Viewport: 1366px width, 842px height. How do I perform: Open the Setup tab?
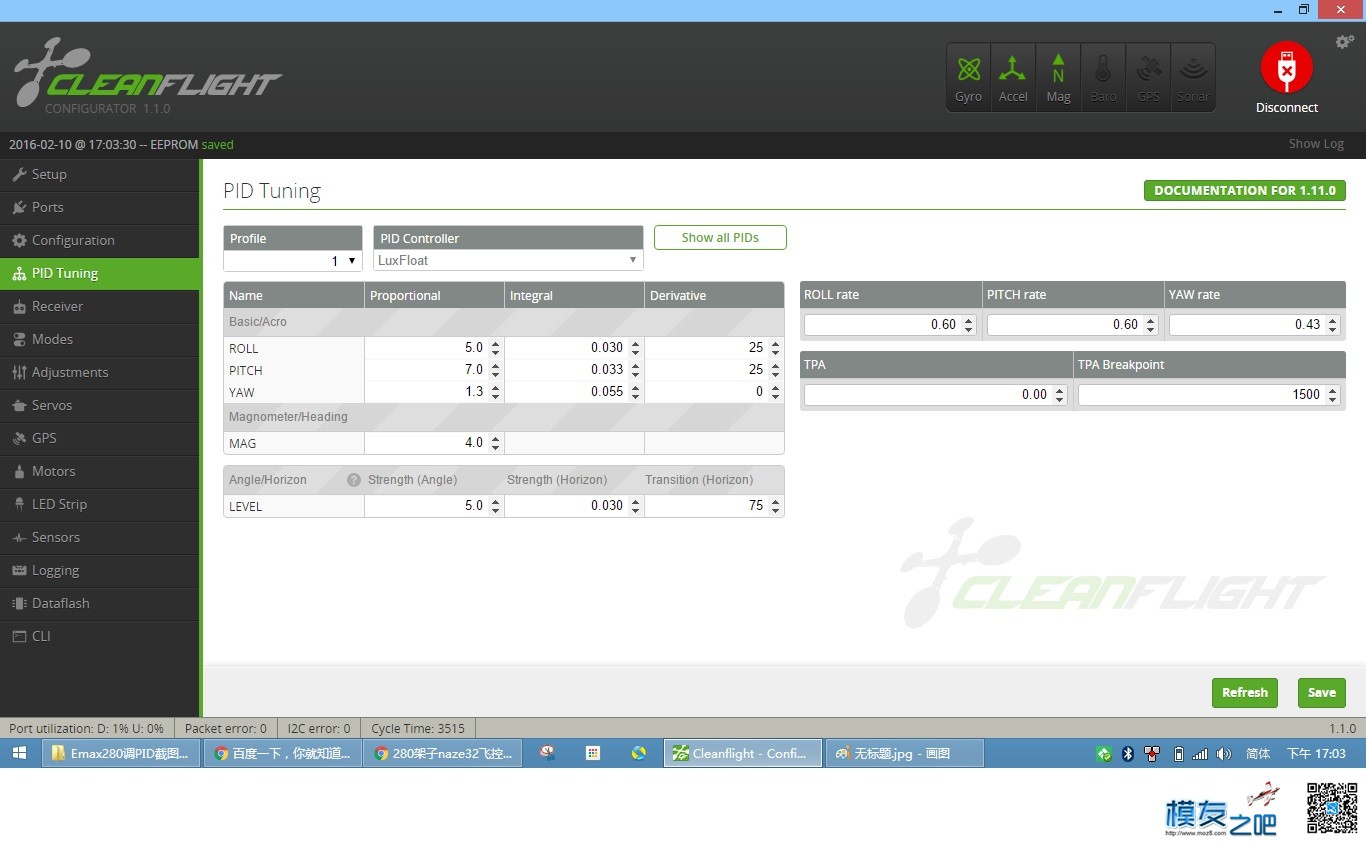click(x=100, y=174)
